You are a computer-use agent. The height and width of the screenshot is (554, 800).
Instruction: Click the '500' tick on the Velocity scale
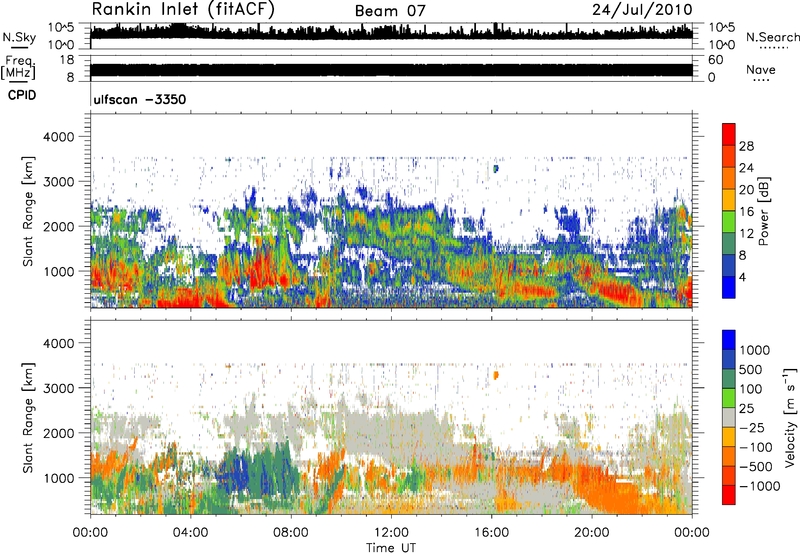click(x=751, y=369)
